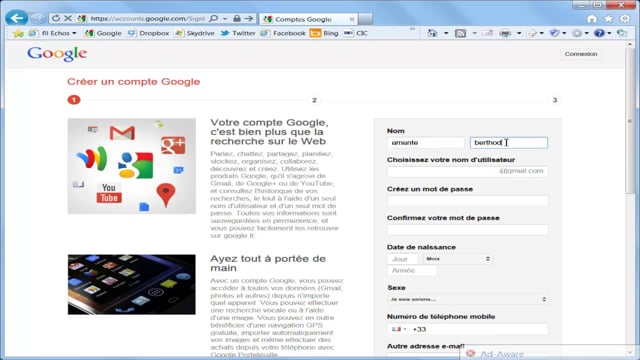Click the Confirmez votre mot de passe field
Viewport: 640px width, 360px height.
point(467,229)
